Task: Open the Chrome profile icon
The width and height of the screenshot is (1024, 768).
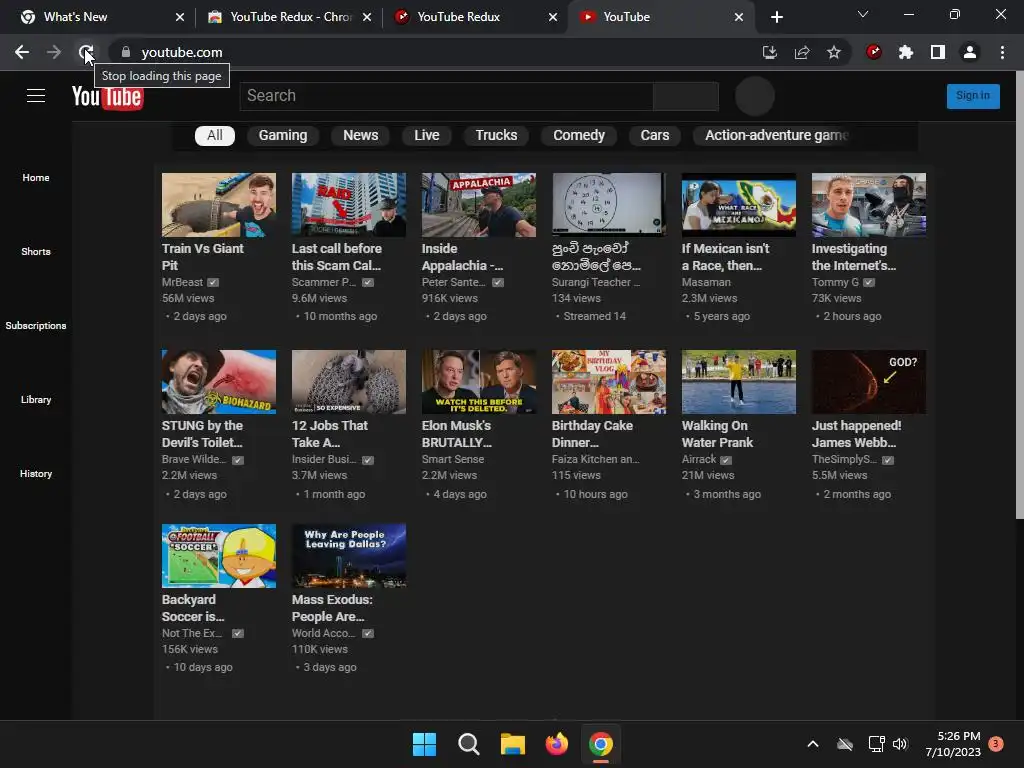Action: click(970, 52)
